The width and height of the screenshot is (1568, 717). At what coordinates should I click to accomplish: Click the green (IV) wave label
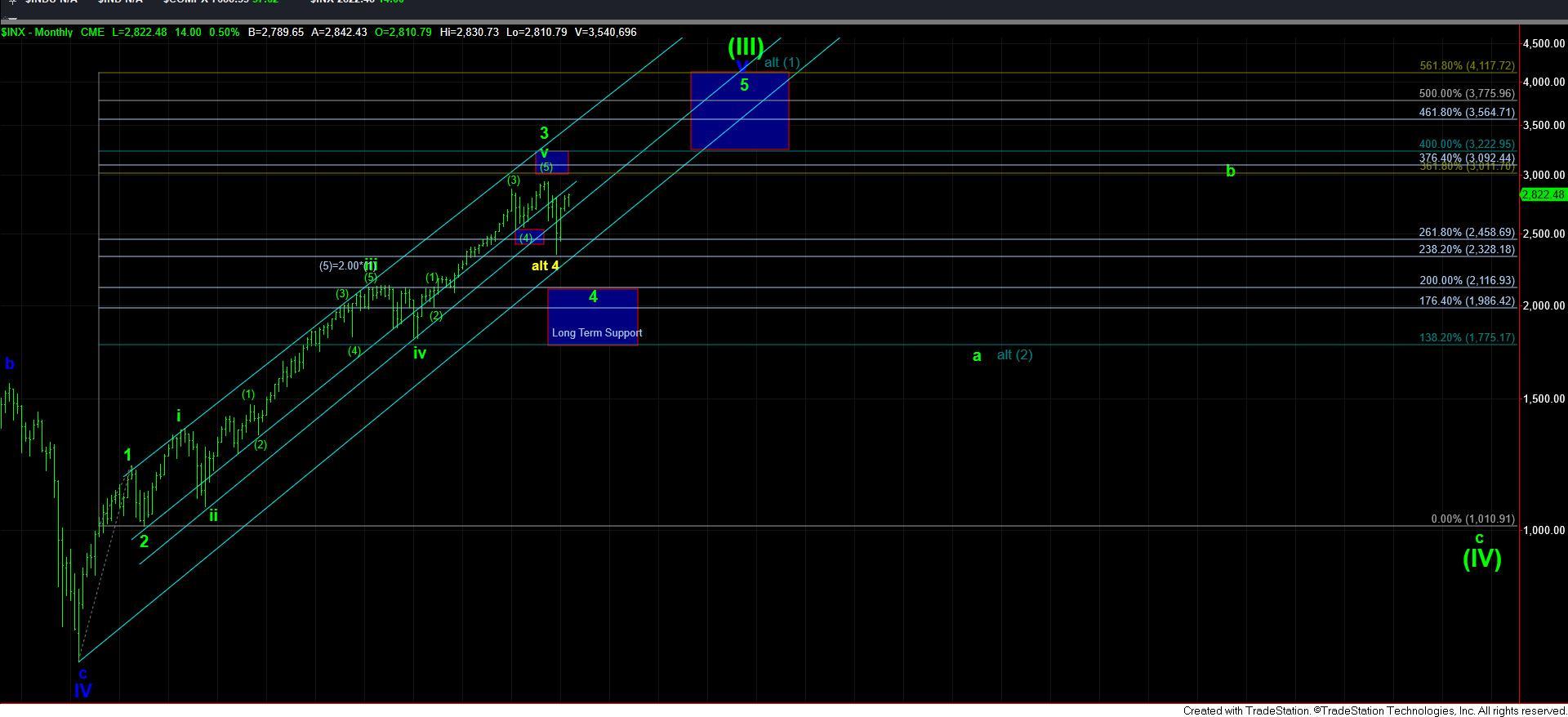(1481, 559)
